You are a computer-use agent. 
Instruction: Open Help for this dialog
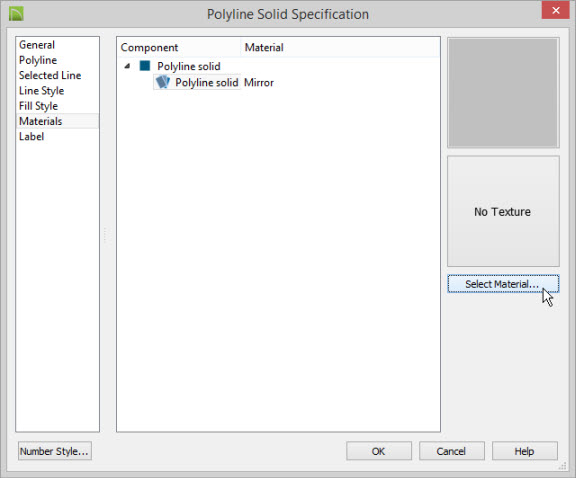[x=524, y=451]
